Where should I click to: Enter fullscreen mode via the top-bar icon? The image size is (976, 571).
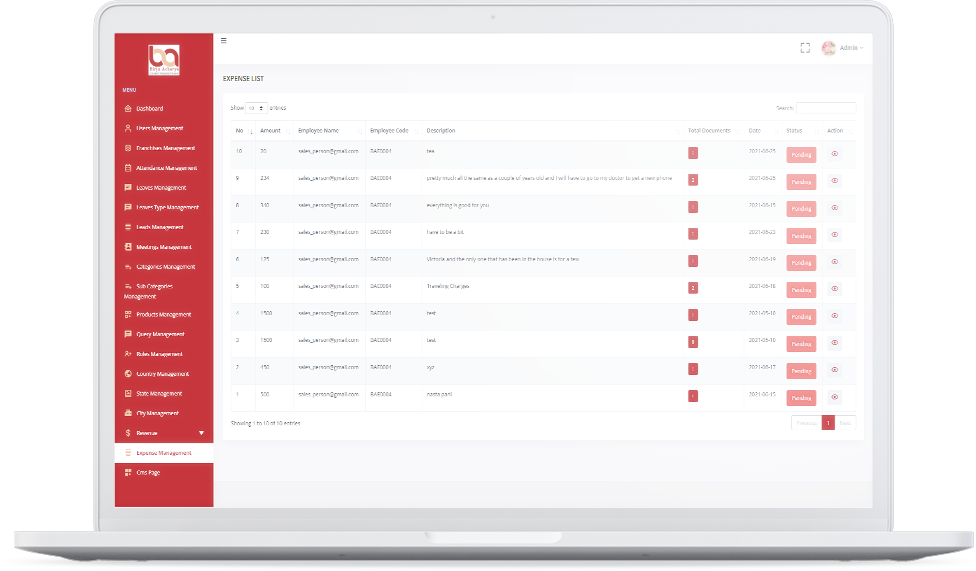805,48
